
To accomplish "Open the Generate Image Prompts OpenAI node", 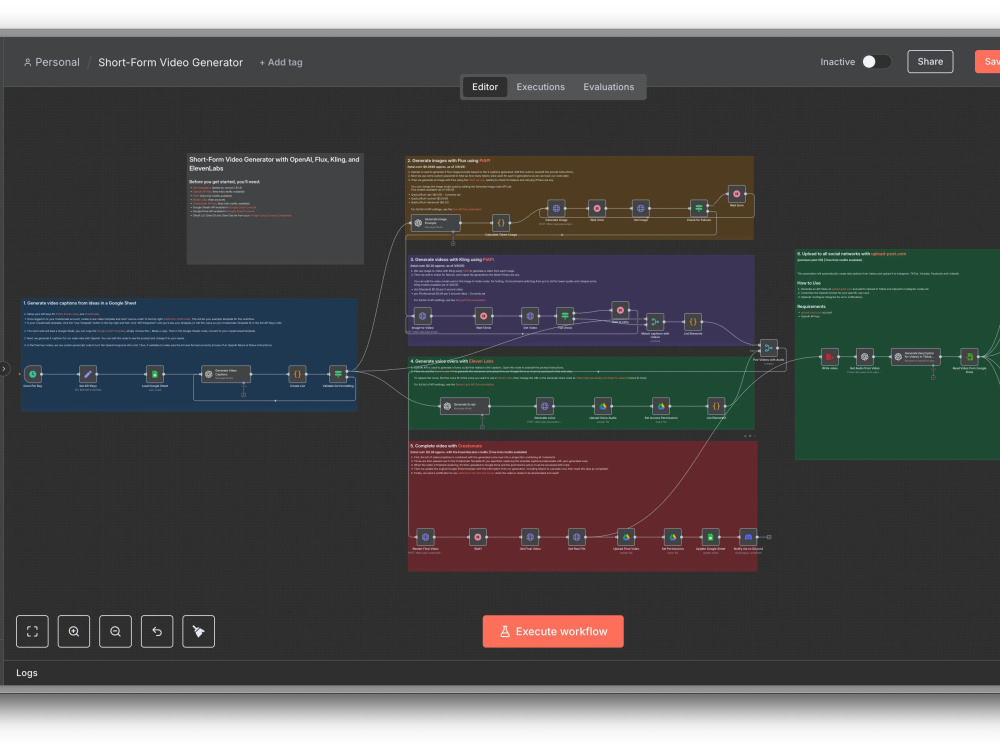I will coord(436,223).
